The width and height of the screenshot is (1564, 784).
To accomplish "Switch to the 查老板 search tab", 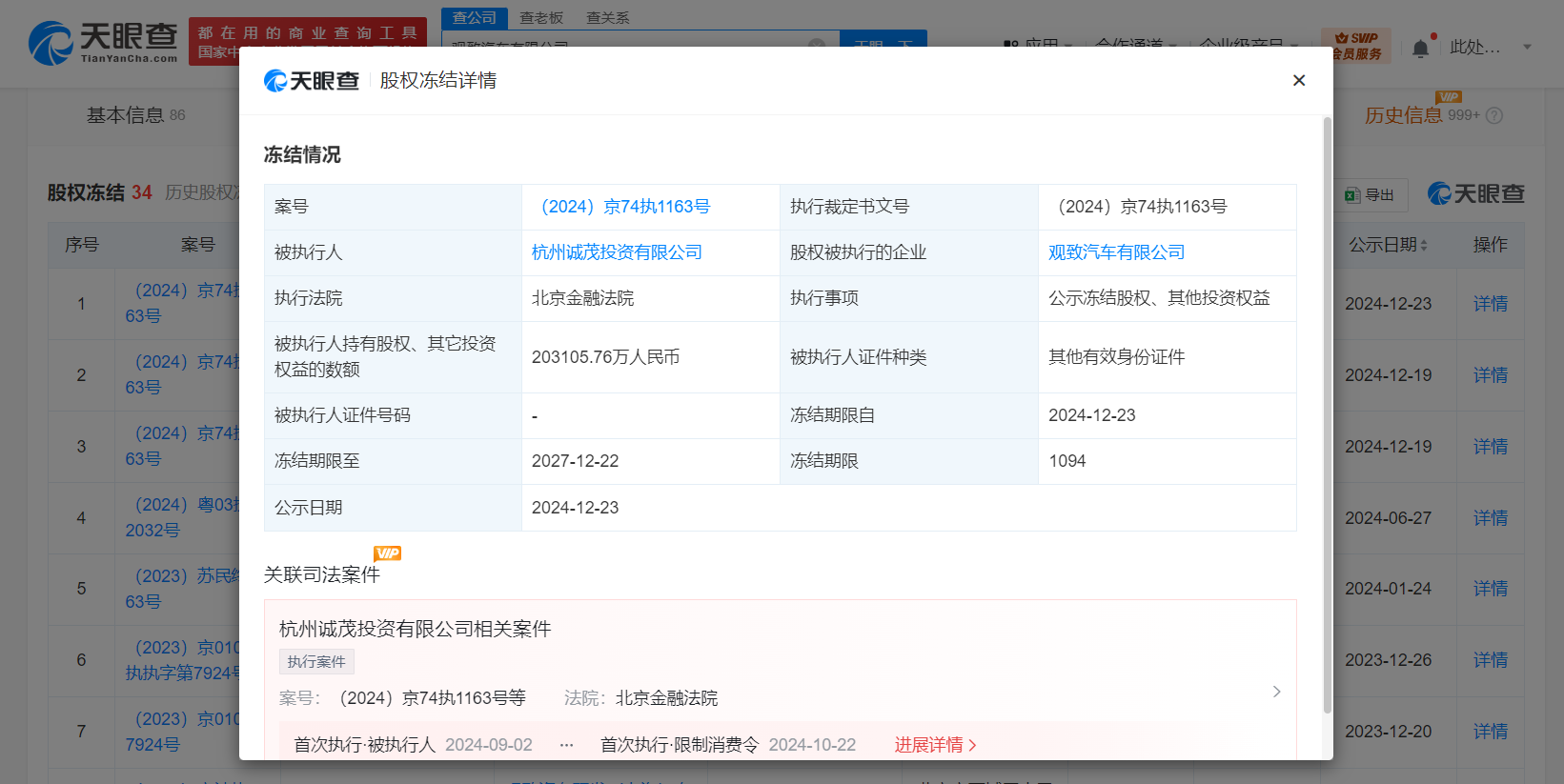I will click(x=541, y=18).
